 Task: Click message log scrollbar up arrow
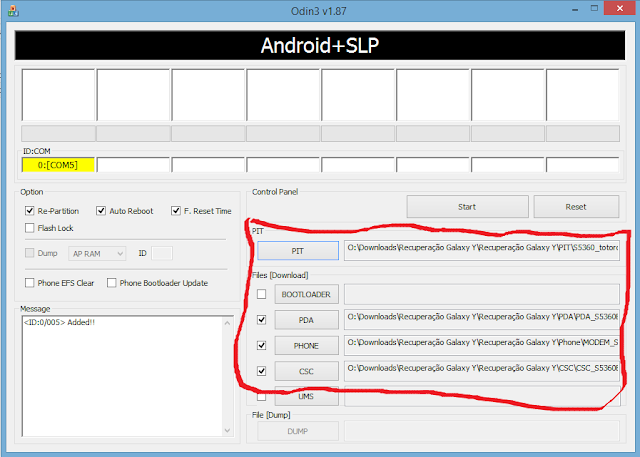(227, 323)
